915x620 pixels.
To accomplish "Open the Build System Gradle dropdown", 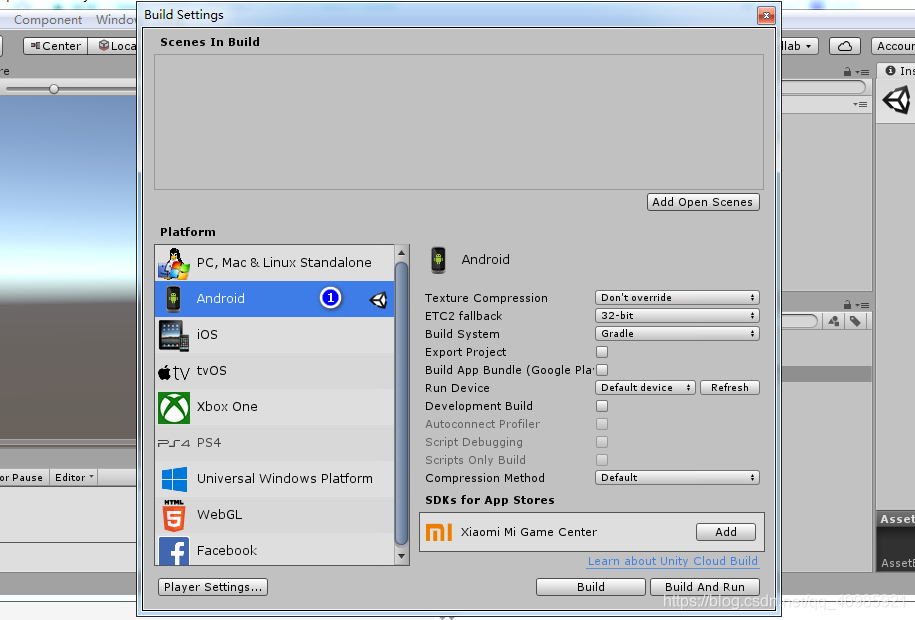I will pyautogui.click(x=677, y=334).
